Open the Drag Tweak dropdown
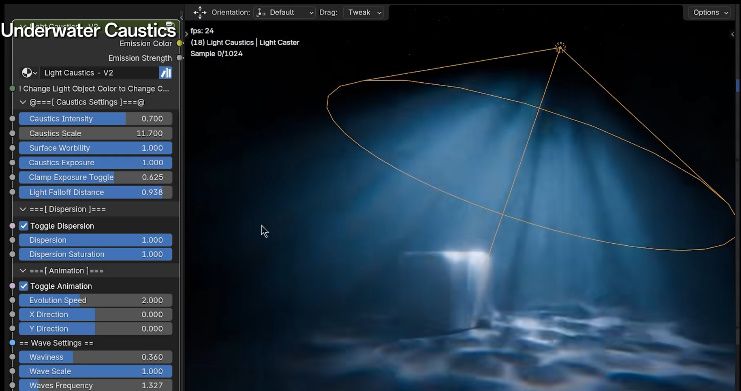This screenshot has width=741, height=391. click(x=364, y=12)
